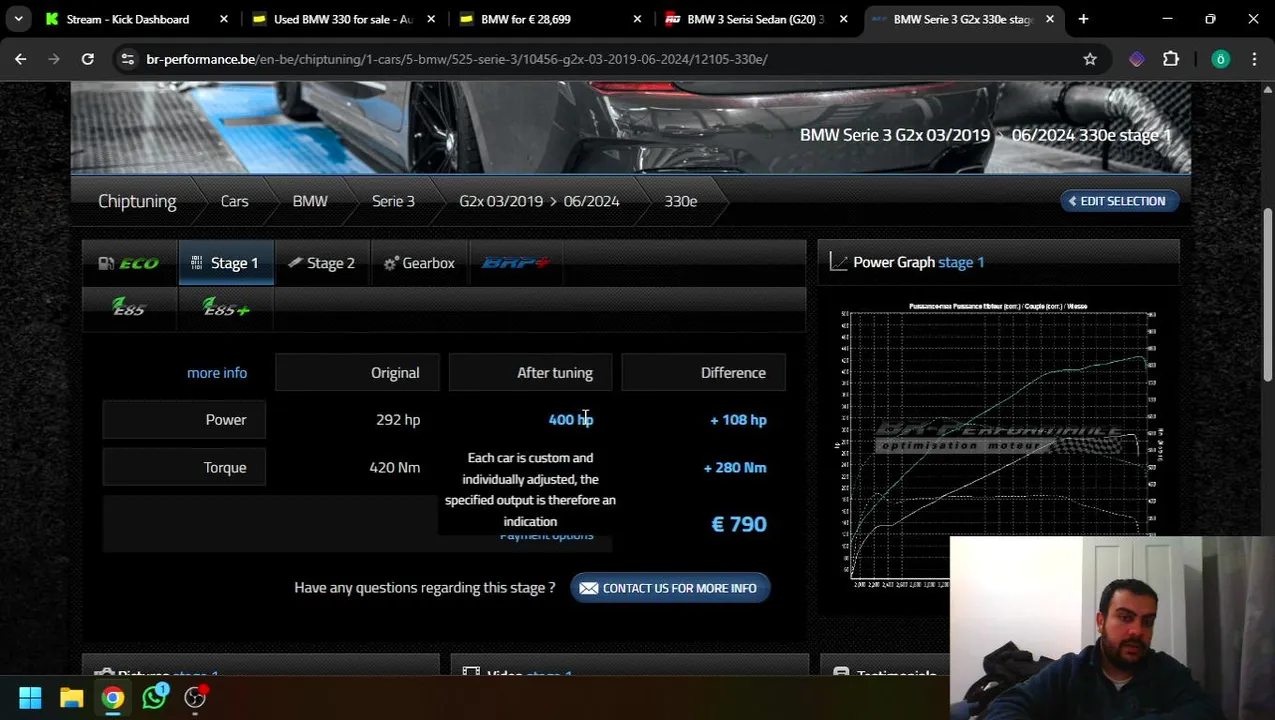Go to G2x 03/2019 > 06/2024 breadcrumb
The image size is (1275, 720).
pyautogui.click(x=539, y=201)
